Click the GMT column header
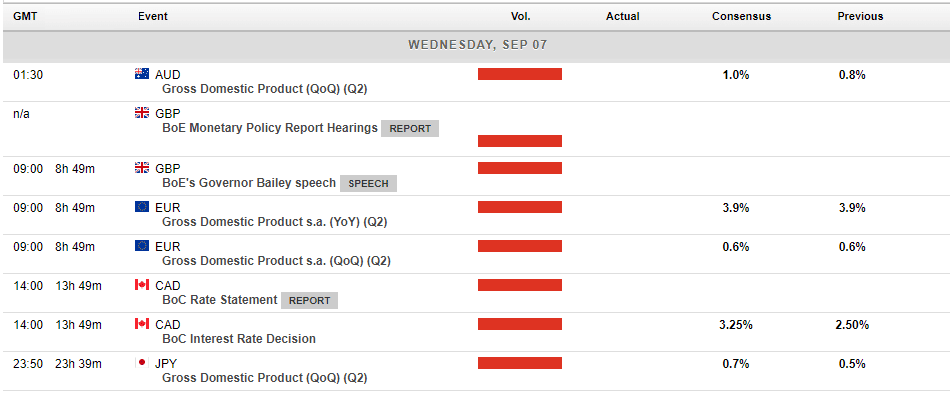The width and height of the screenshot is (950, 402). pyautogui.click(x=25, y=16)
